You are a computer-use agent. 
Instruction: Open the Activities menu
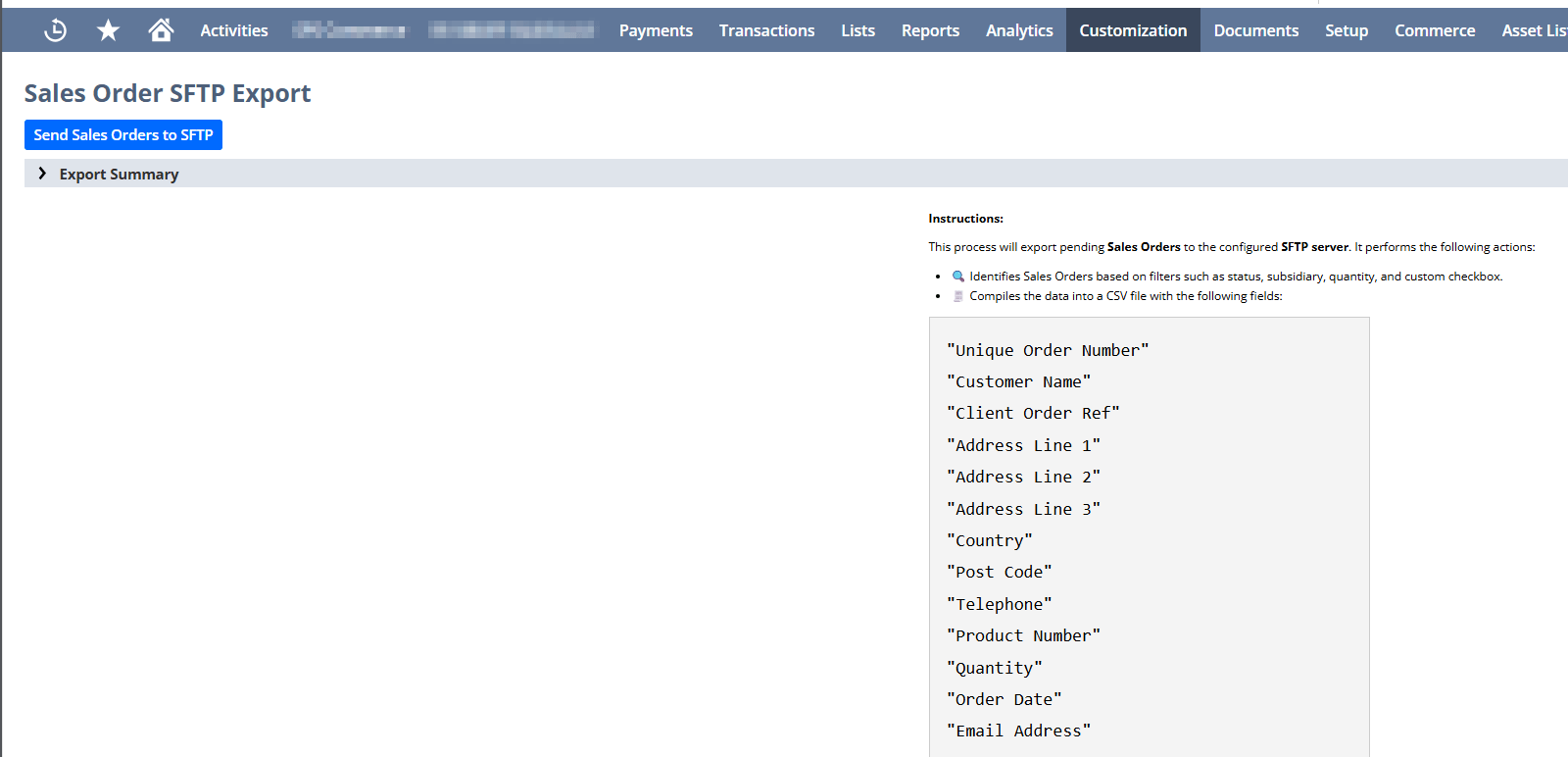pos(233,30)
